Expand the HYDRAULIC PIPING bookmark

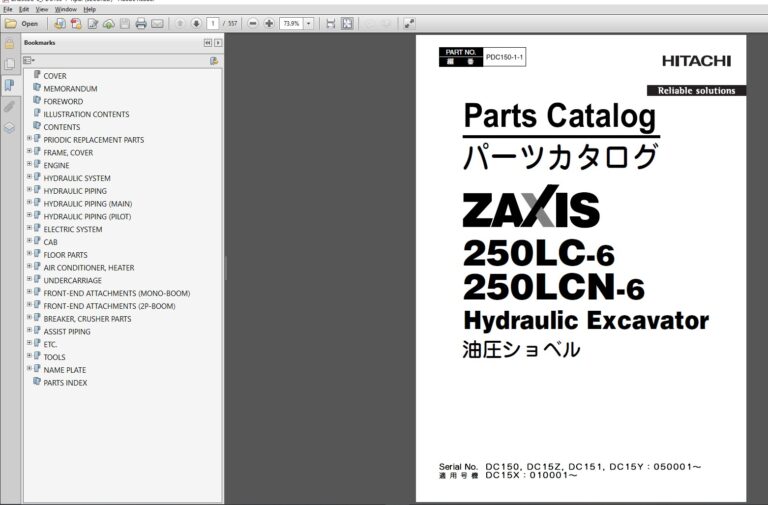pos(29,190)
